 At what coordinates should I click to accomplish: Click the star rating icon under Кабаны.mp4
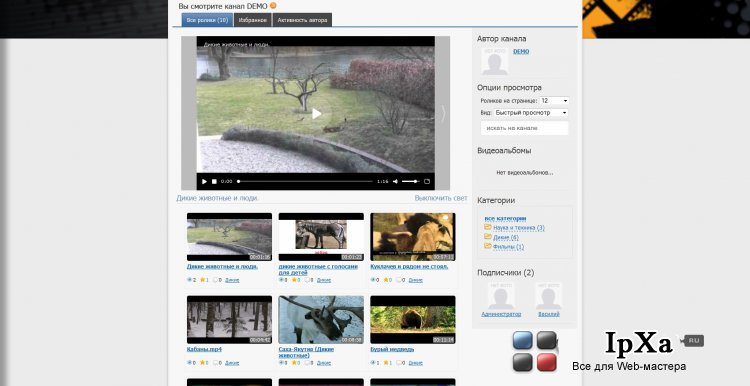(x=203, y=363)
